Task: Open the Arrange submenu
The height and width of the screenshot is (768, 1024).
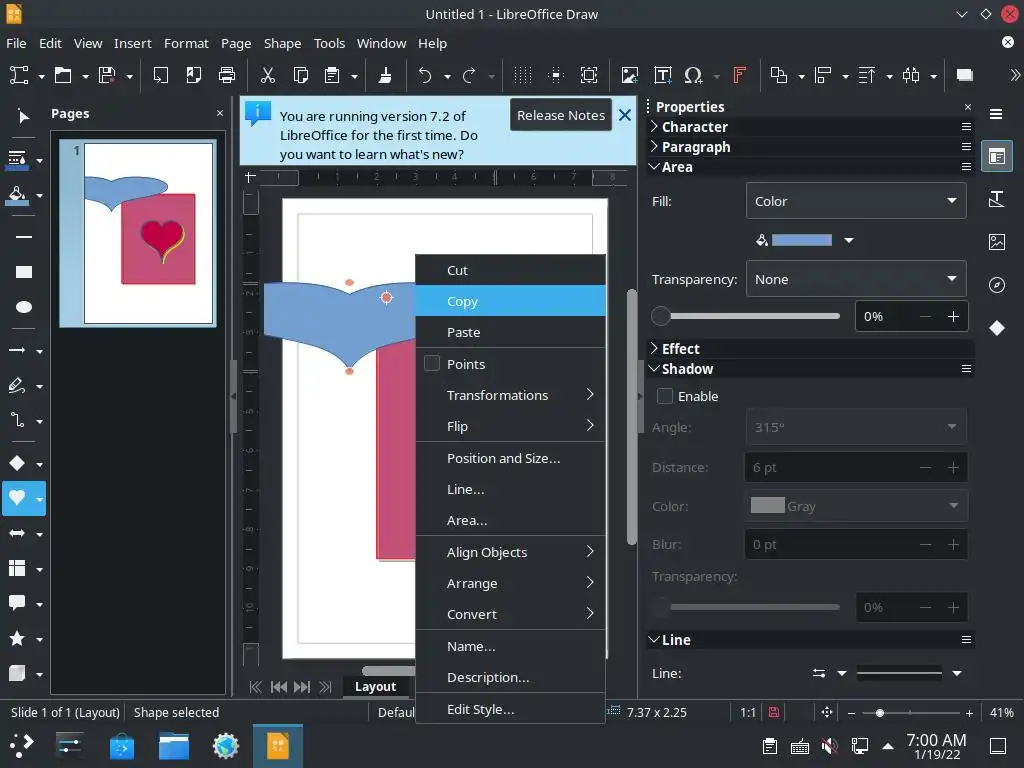Action: [511, 583]
